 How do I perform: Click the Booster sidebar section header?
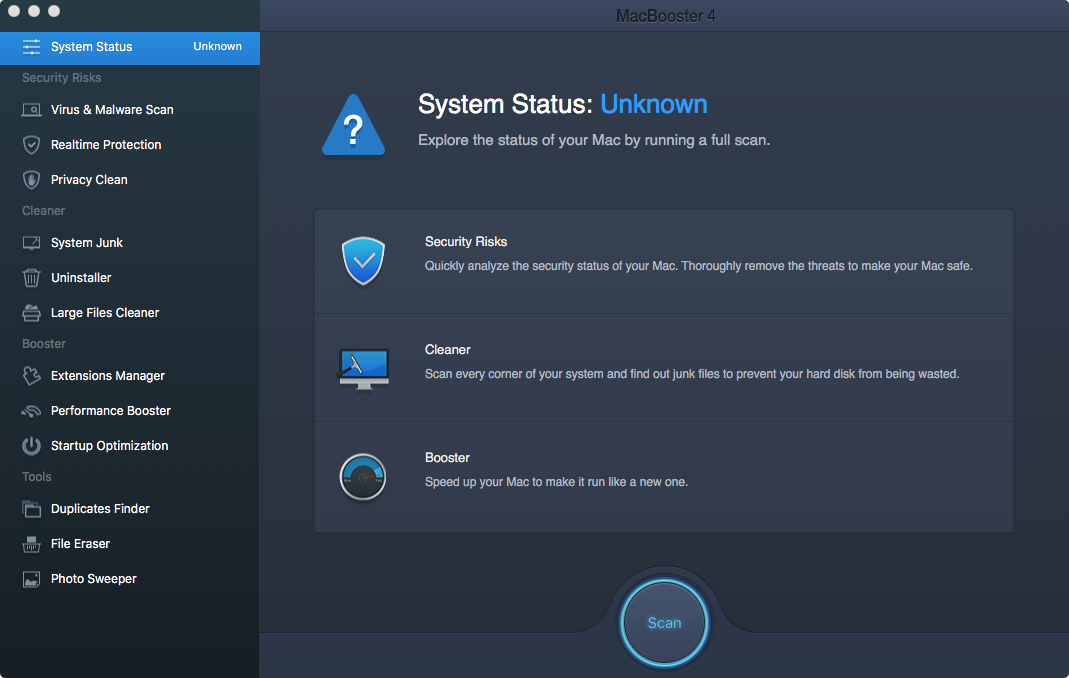click(x=44, y=344)
